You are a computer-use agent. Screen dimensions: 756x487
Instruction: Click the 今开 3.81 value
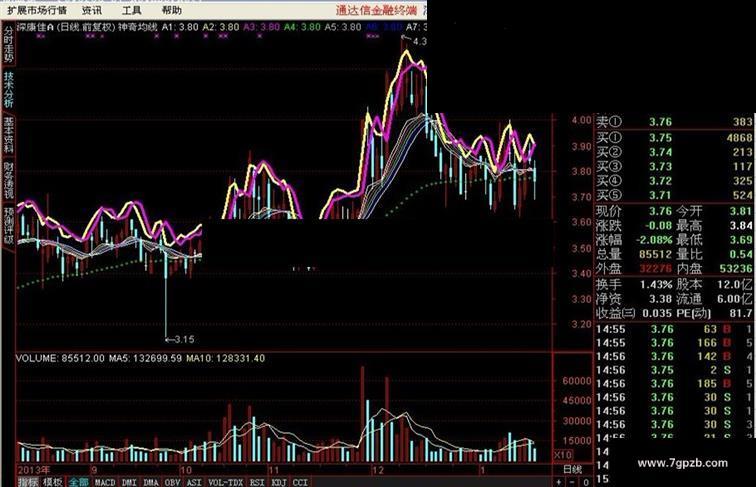(741, 211)
